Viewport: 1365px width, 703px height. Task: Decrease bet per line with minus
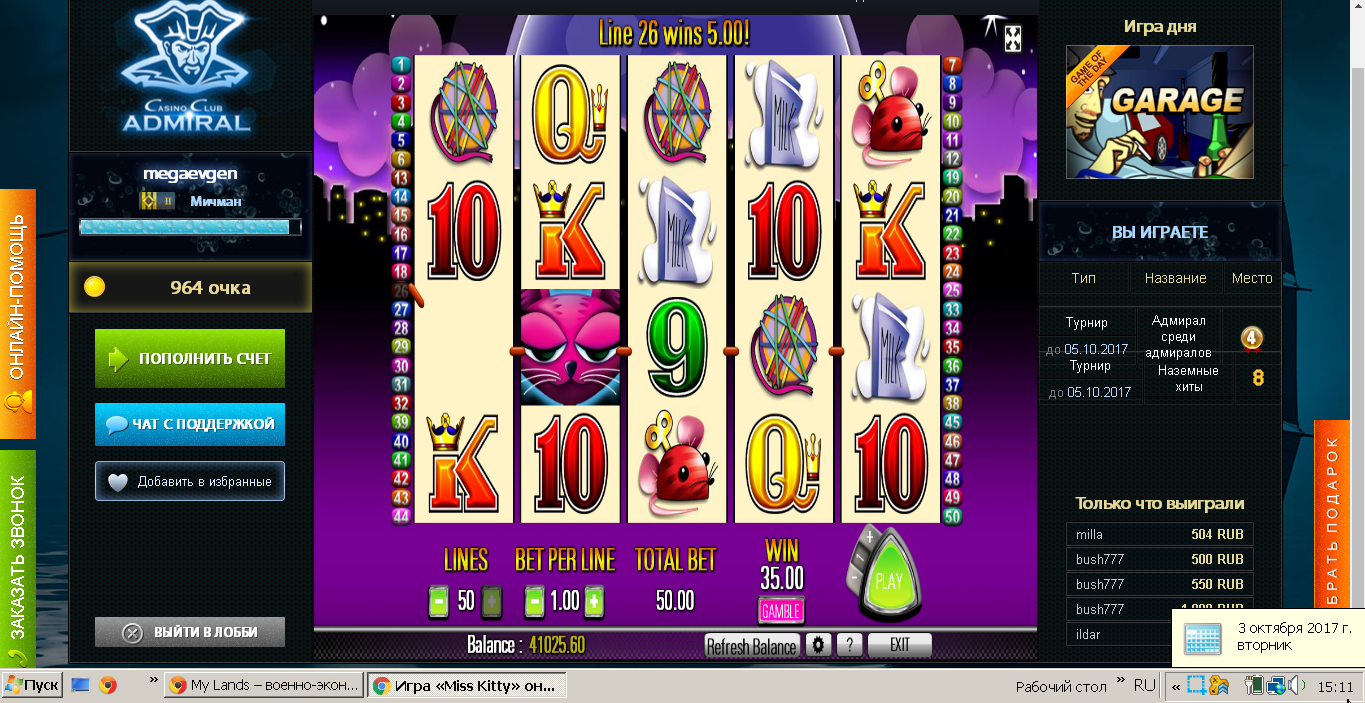point(534,601)
